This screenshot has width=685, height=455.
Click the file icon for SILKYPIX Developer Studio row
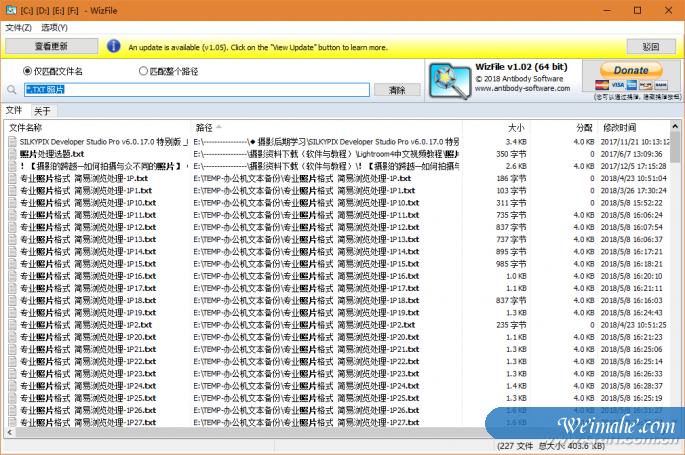click(x=12, y=141)
